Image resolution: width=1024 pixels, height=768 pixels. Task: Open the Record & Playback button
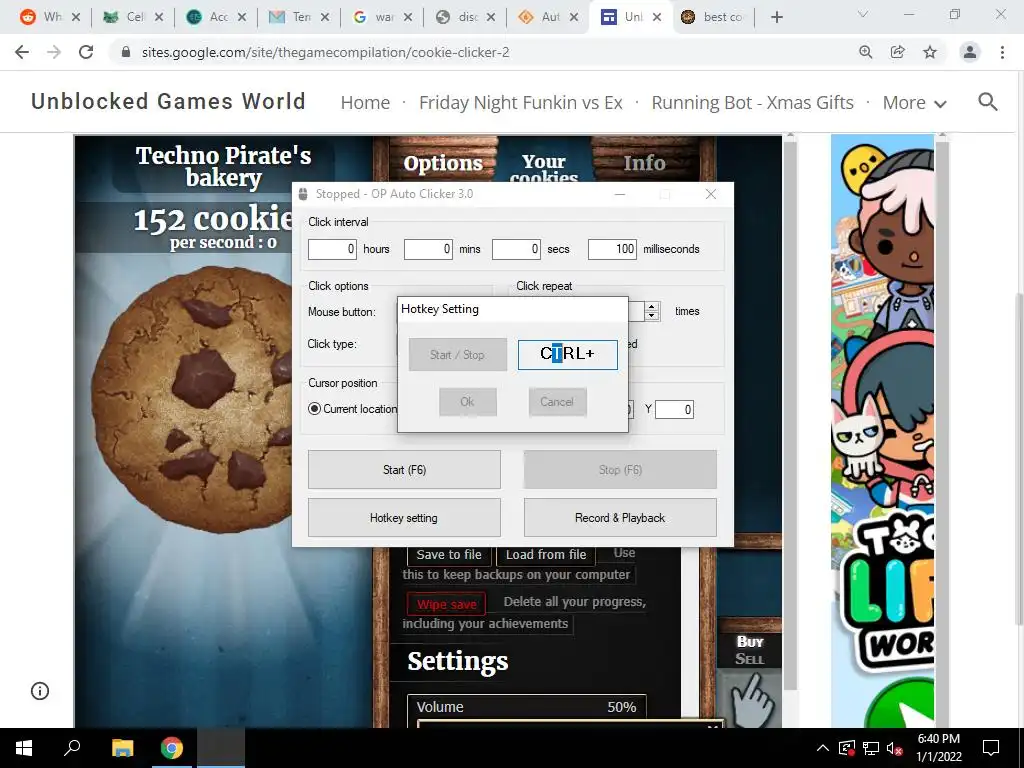click(620, 518)
